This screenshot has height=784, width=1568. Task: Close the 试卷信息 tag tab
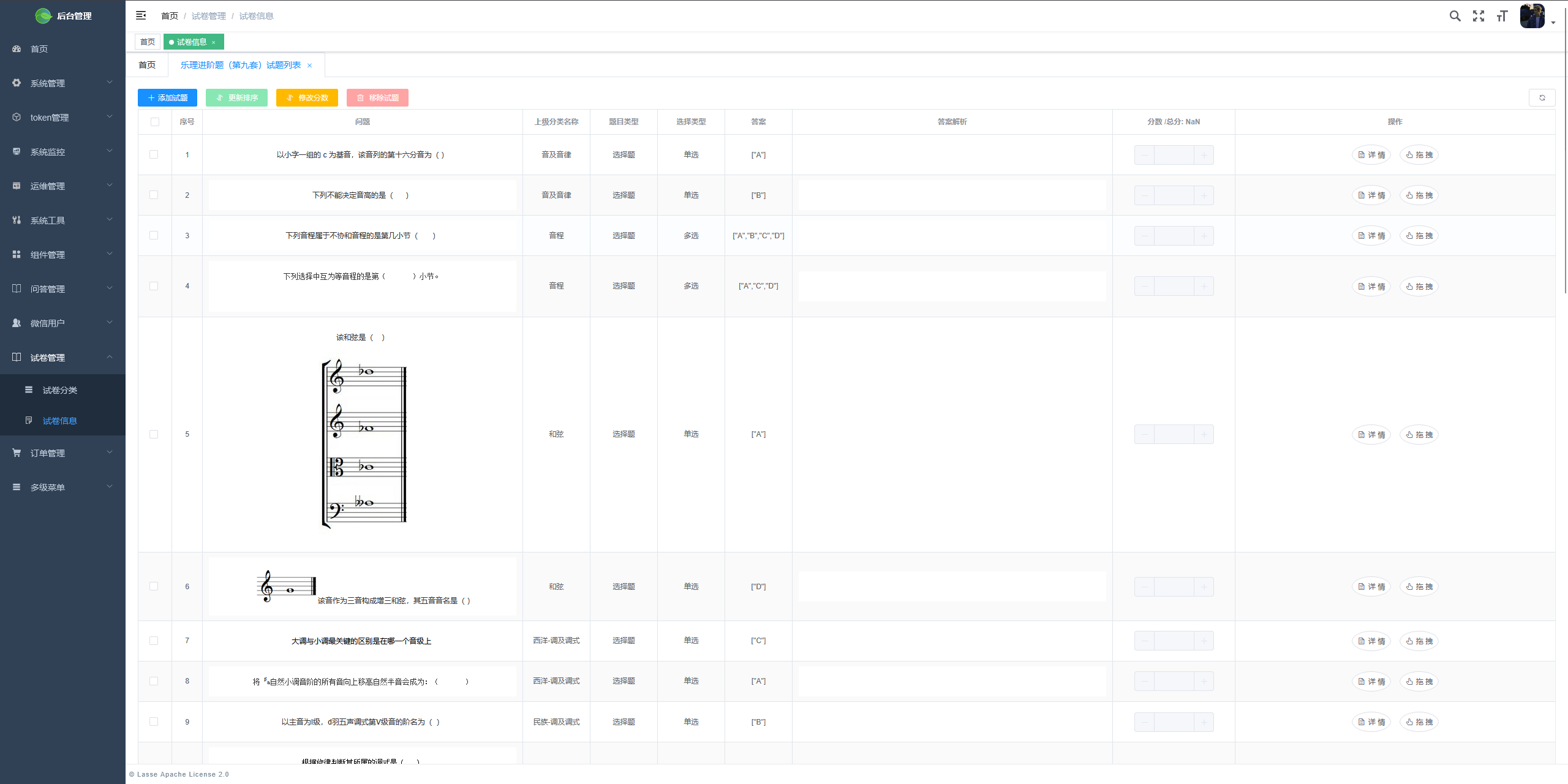point(214,42)
